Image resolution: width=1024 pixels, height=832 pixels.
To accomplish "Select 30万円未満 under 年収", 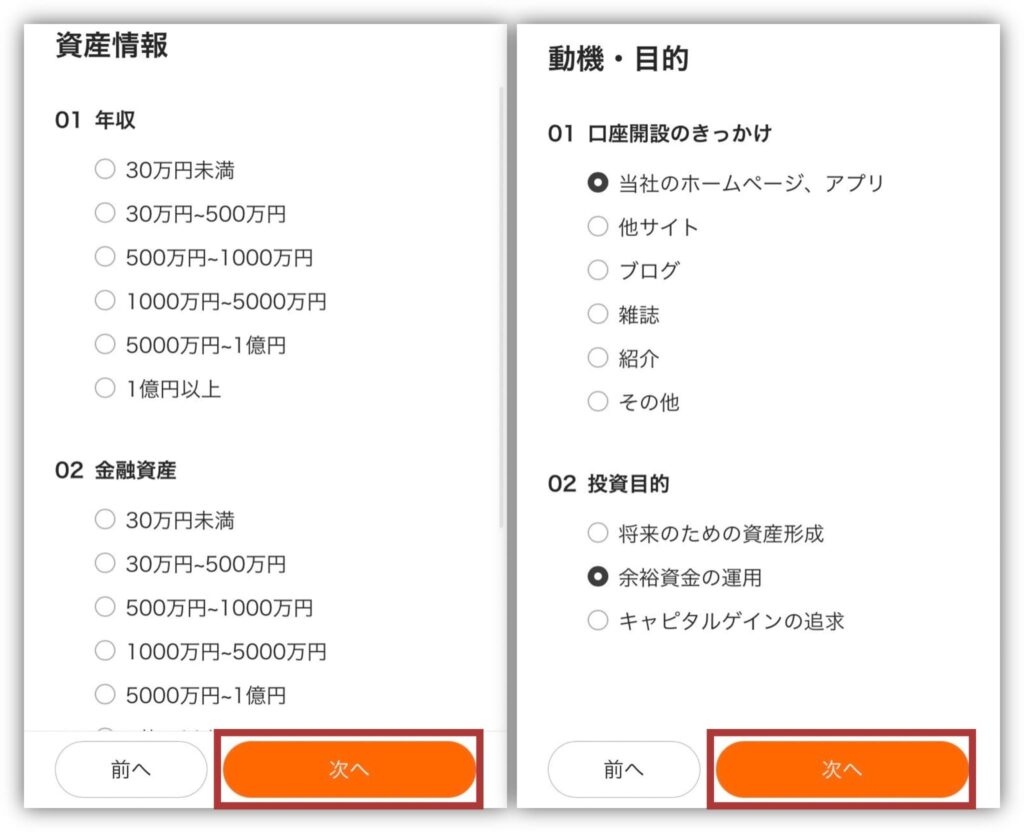I will [x=105, y=169].
